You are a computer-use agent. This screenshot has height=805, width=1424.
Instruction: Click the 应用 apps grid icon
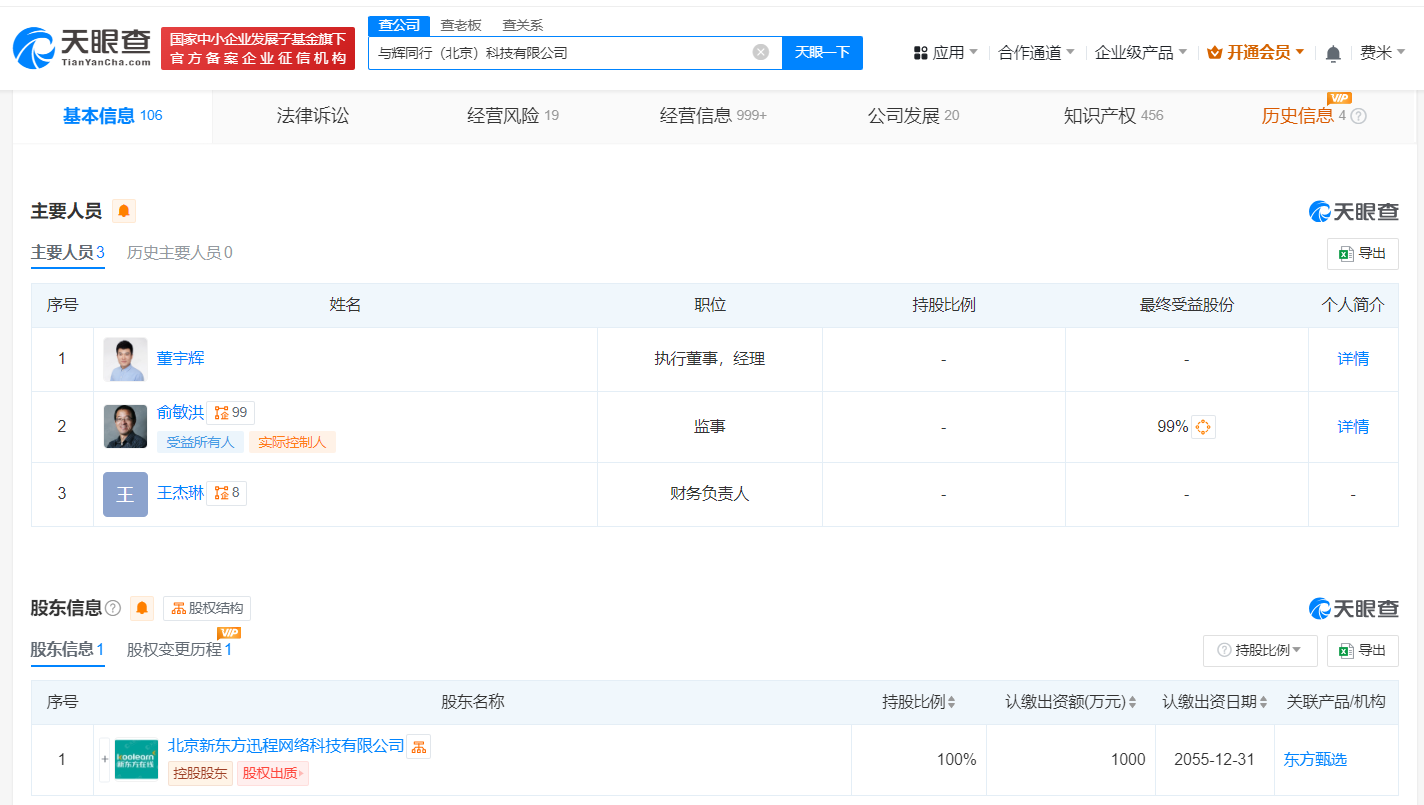tap(921, 52)
